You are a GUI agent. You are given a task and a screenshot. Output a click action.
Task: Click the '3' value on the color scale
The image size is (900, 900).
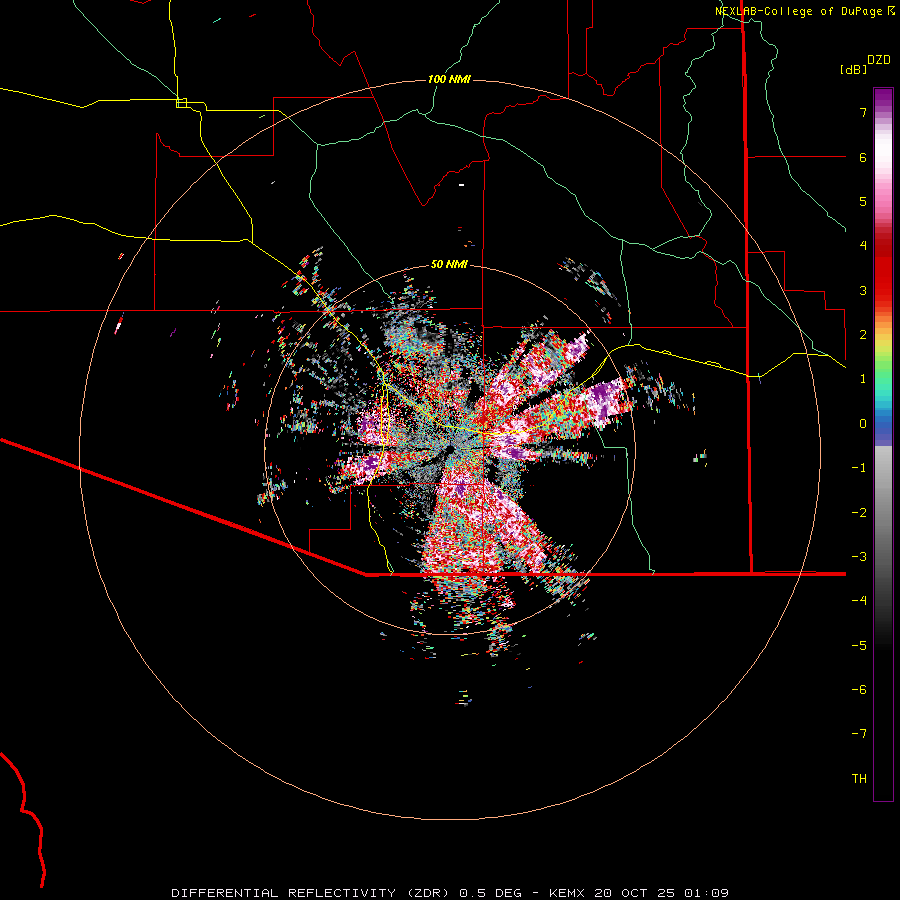click(863, 290)
